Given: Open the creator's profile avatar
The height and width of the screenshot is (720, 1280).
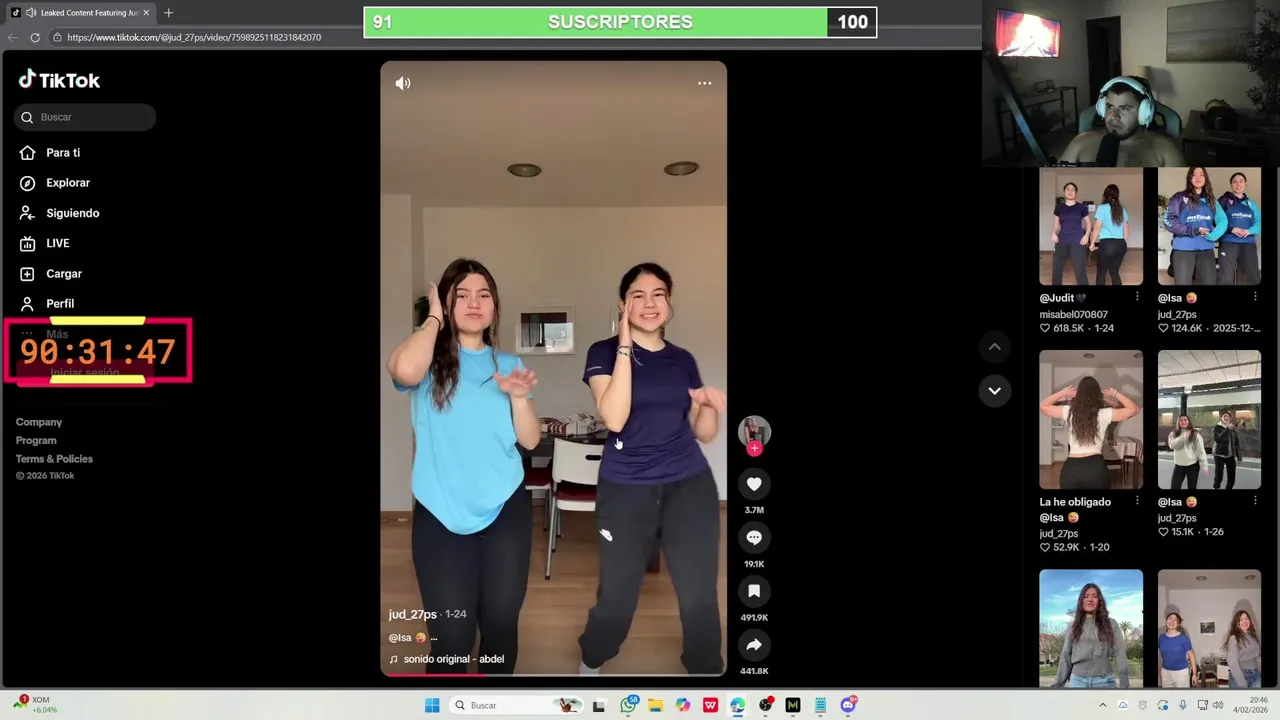Looking at the screenshot, I should tap(754, 430).
